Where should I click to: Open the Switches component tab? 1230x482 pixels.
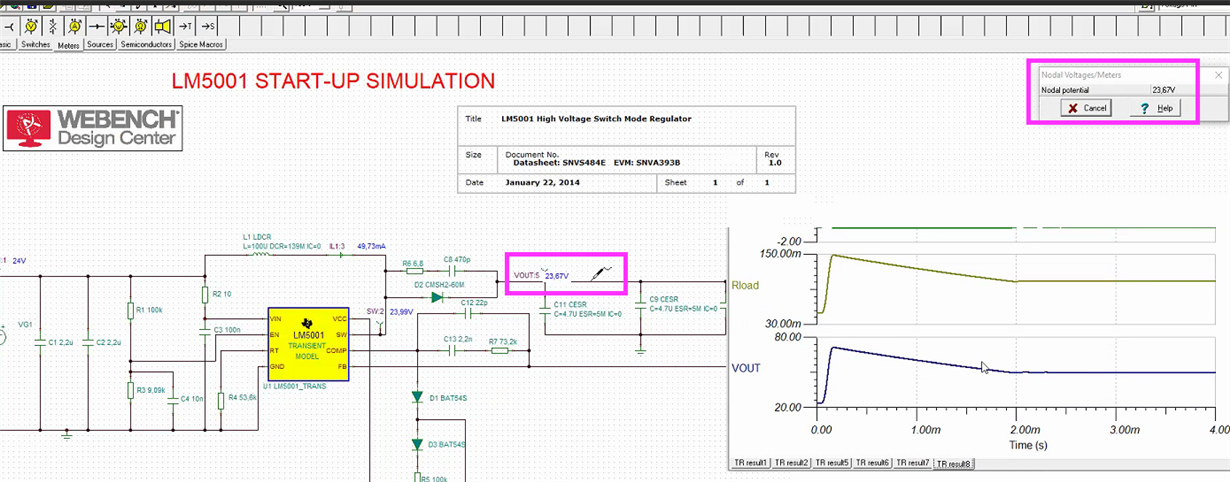click(36, 44)
